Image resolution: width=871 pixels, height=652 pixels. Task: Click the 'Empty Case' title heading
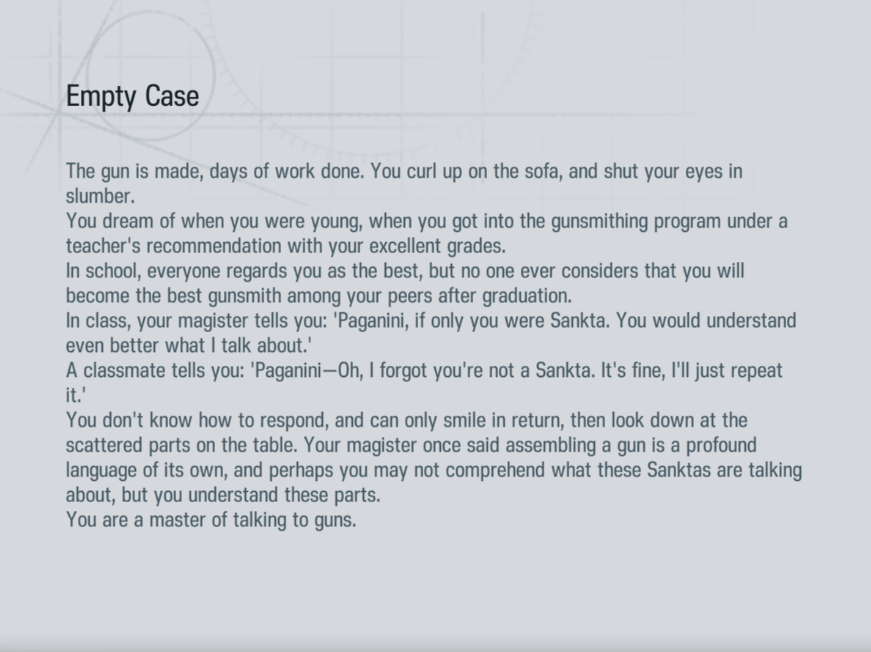(132, 97)
